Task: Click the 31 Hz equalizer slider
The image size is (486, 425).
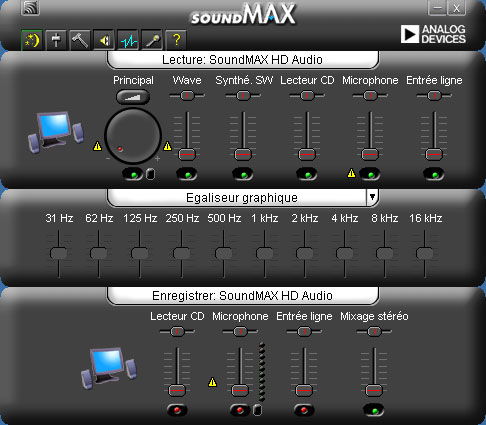Action: [59, 253]
